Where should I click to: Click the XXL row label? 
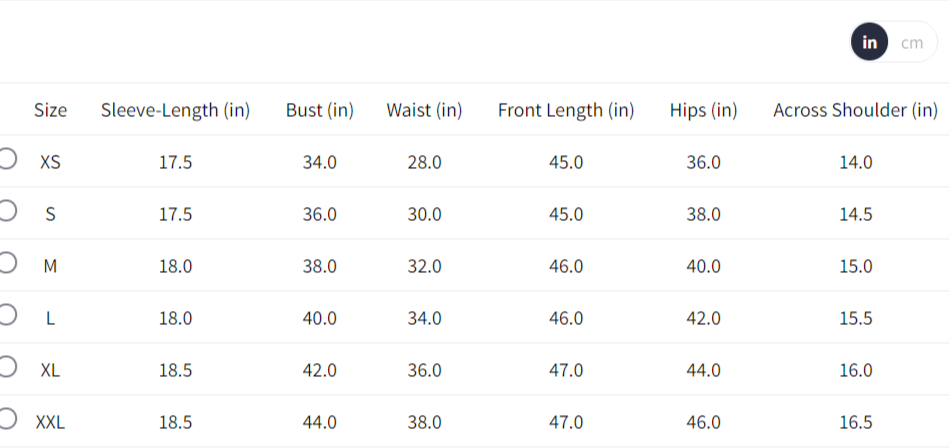point(50,422)
